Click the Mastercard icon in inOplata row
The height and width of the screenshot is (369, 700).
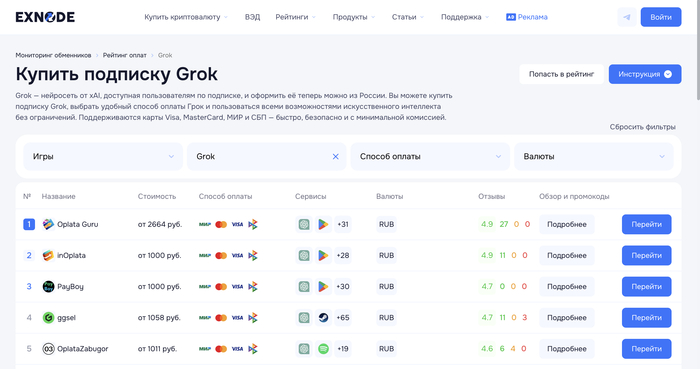point(221,256)
